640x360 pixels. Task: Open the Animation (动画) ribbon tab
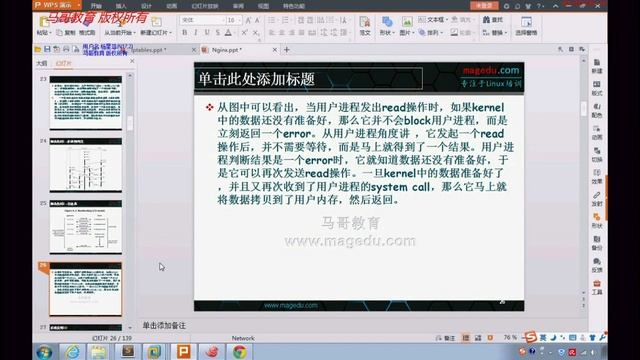[x=171, y=6]
